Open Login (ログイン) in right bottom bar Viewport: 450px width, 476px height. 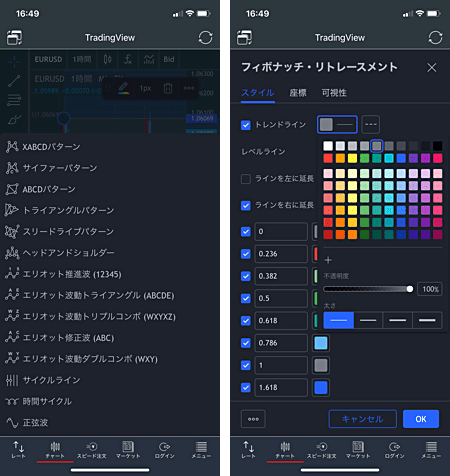pyautogui.click(x=395, y=450)
